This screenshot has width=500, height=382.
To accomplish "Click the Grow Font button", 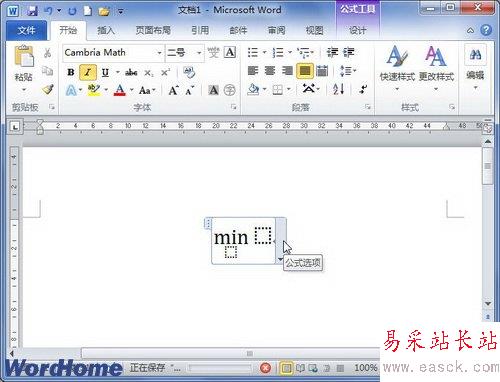I will point(173,90).
